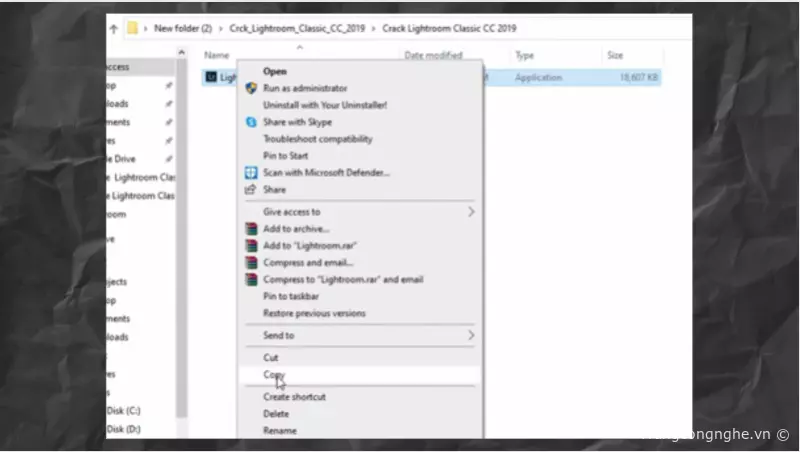Click the Lightroom application file icon
The image size is (800, 452).
211,77
